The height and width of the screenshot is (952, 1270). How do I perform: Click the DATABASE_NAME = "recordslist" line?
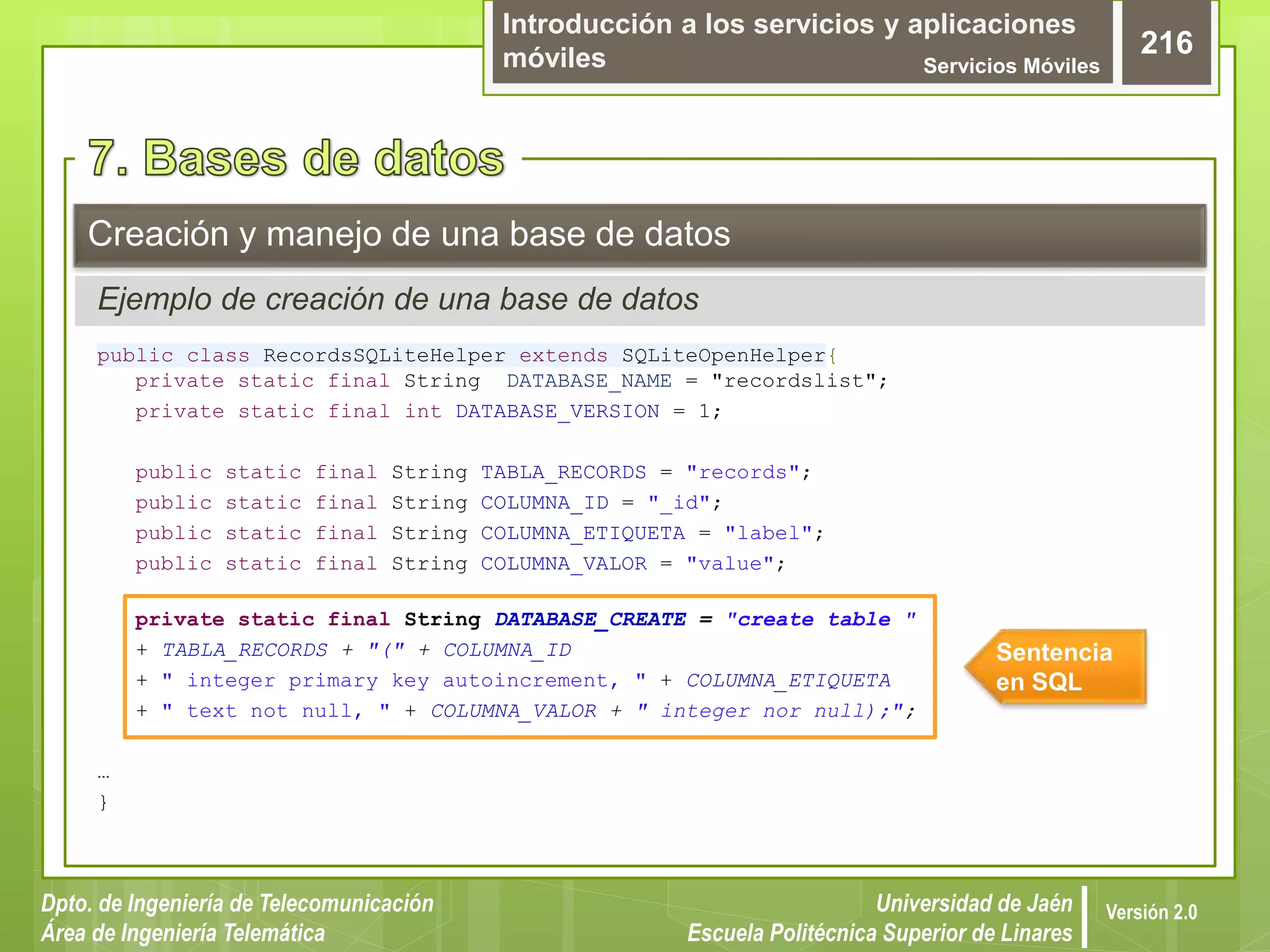pos(511,381)
